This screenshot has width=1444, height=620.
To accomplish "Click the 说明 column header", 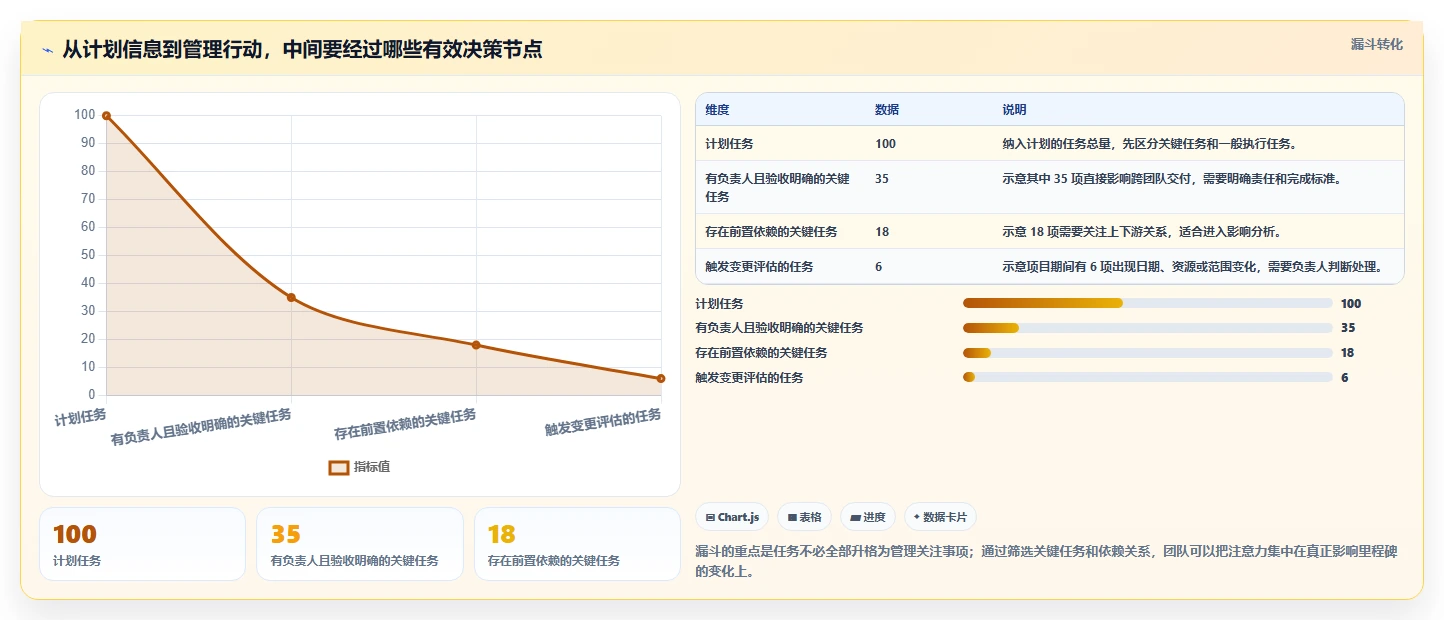I will point(1014,110).
